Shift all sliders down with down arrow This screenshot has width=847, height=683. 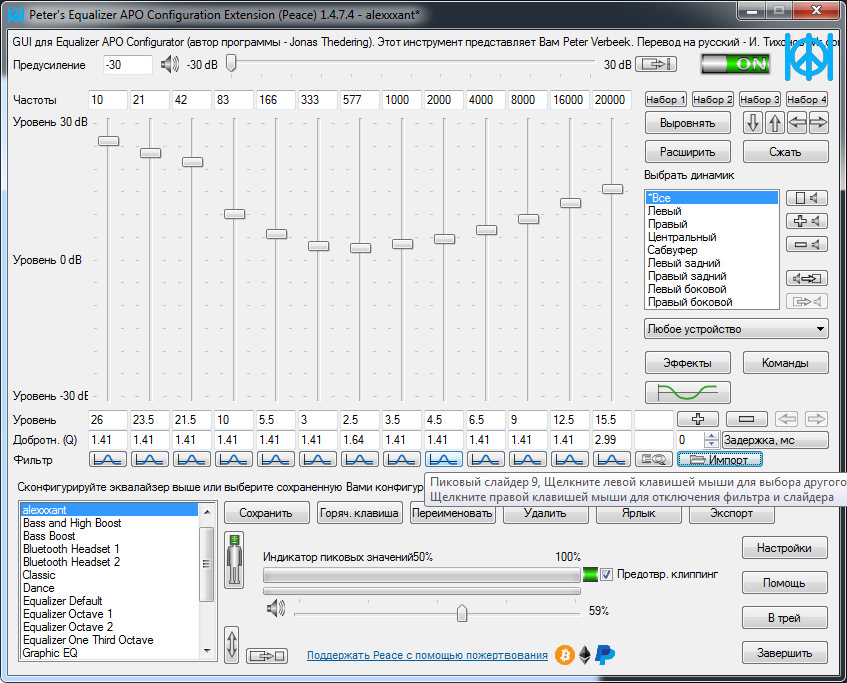pos(753,123)
